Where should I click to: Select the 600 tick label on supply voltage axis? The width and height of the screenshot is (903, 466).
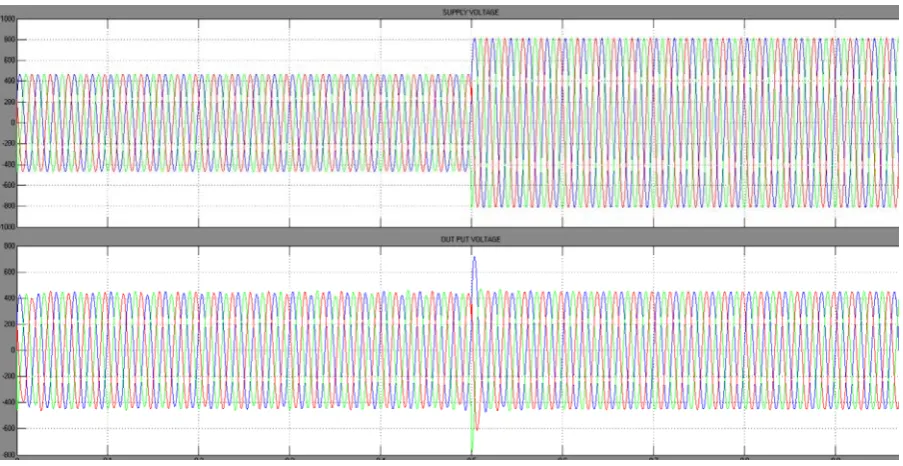click(9, 60)
